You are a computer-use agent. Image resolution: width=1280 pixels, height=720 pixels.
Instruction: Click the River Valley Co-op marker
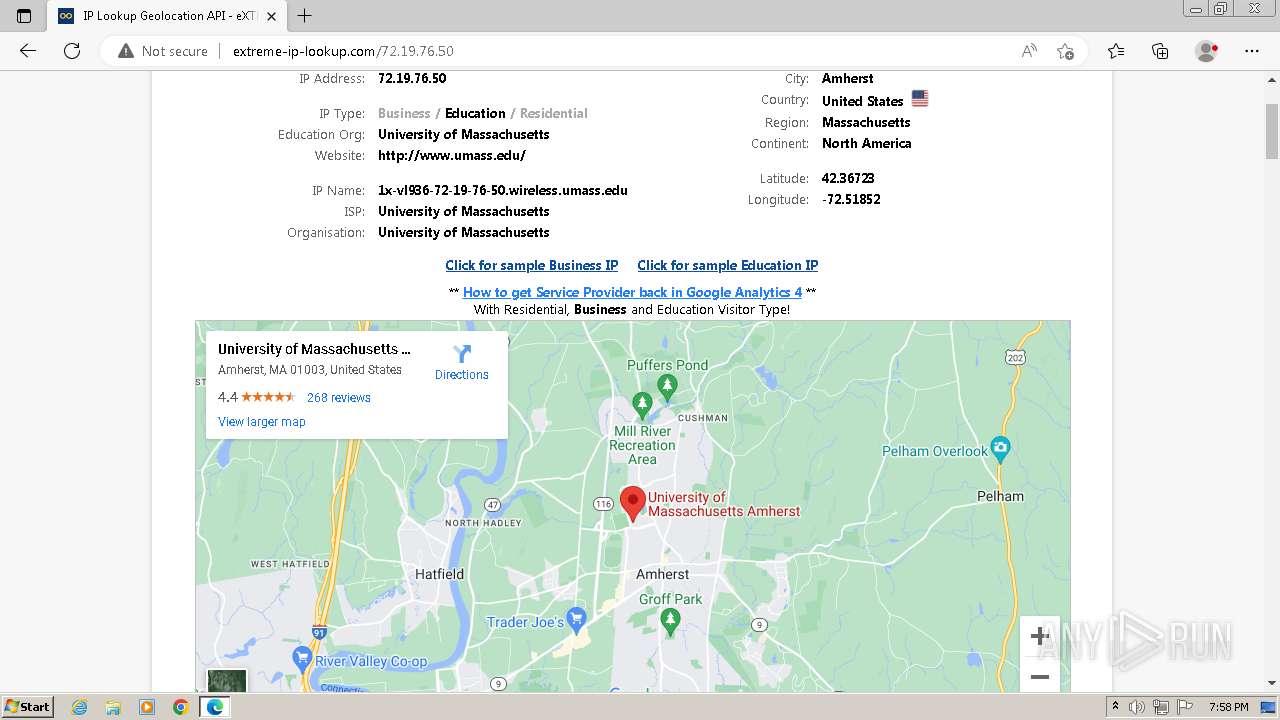[302, 659]
